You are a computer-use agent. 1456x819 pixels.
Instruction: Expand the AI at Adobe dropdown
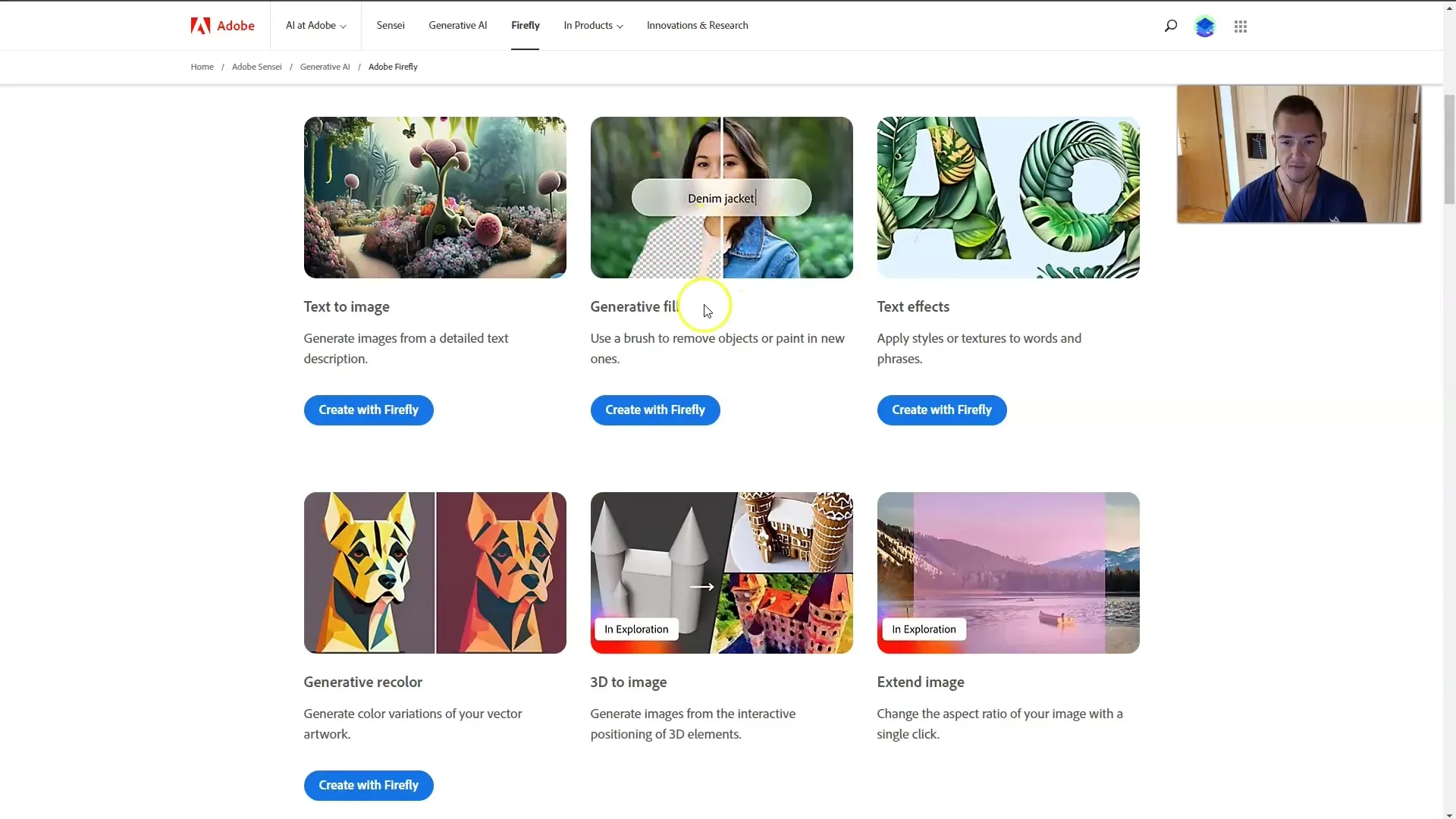click(314, 25)
